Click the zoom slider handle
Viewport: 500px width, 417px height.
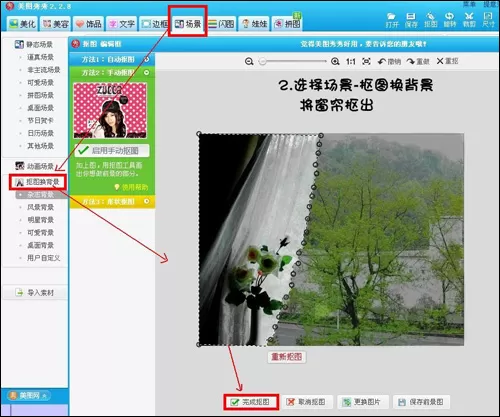[263, 61]
